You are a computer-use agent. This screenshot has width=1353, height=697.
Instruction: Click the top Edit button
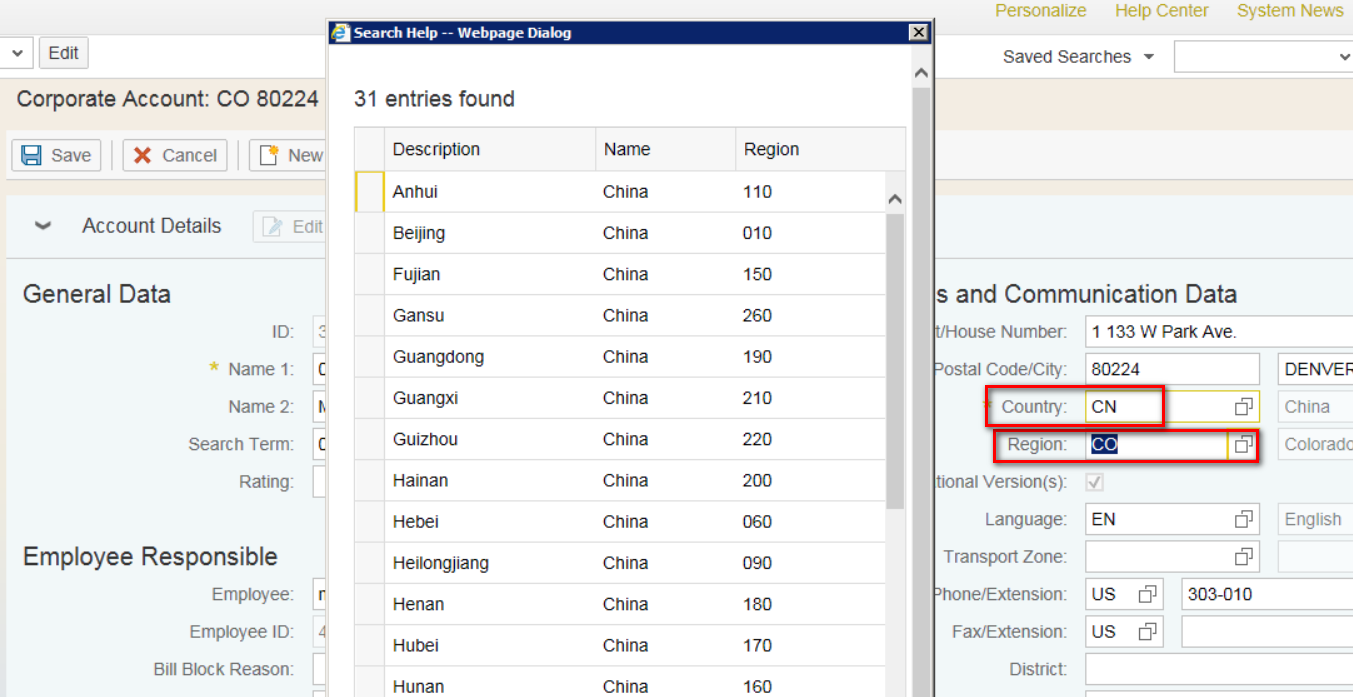(x=63, y=53)
